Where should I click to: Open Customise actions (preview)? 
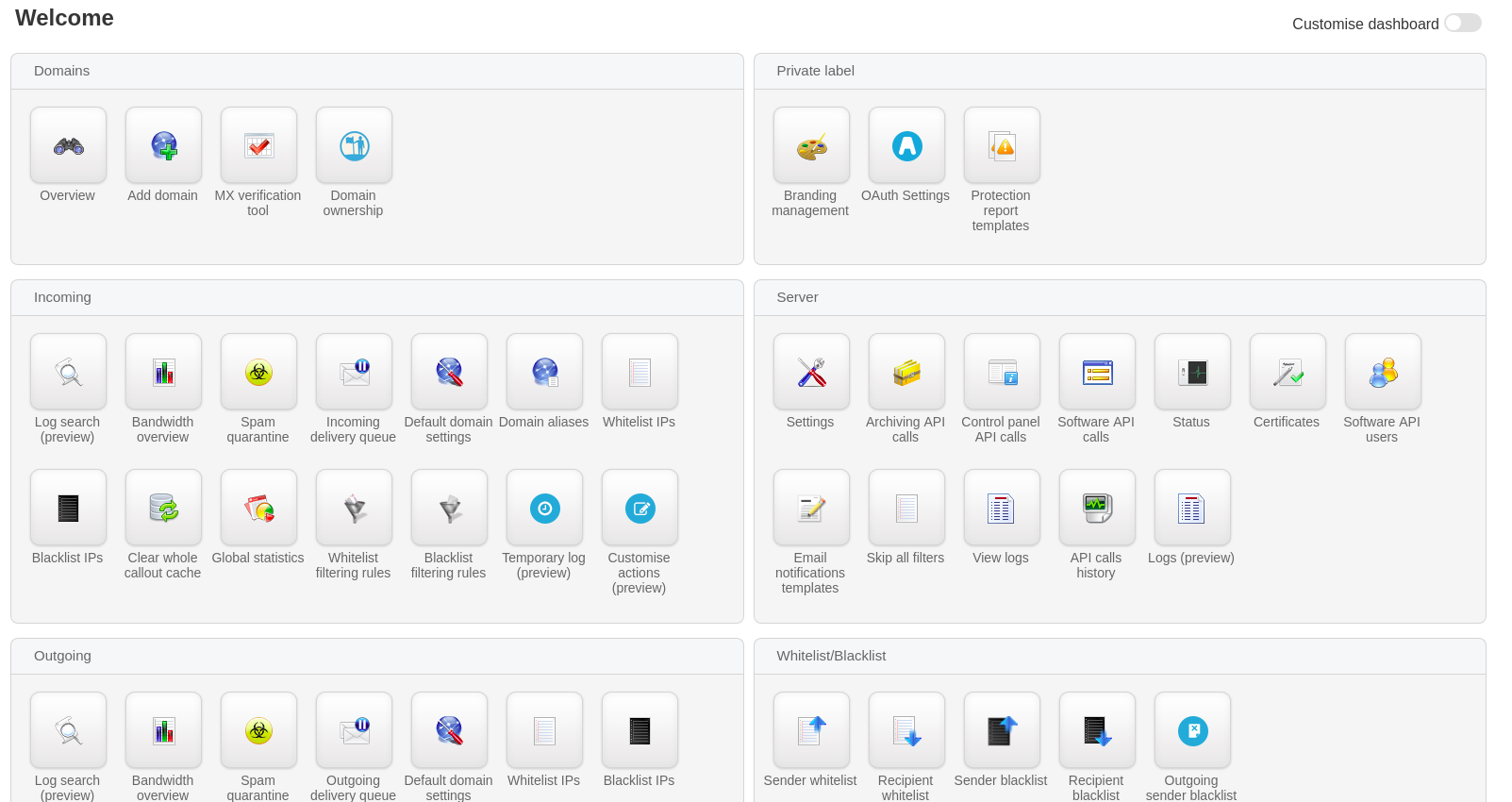click(x=640, y=508)
